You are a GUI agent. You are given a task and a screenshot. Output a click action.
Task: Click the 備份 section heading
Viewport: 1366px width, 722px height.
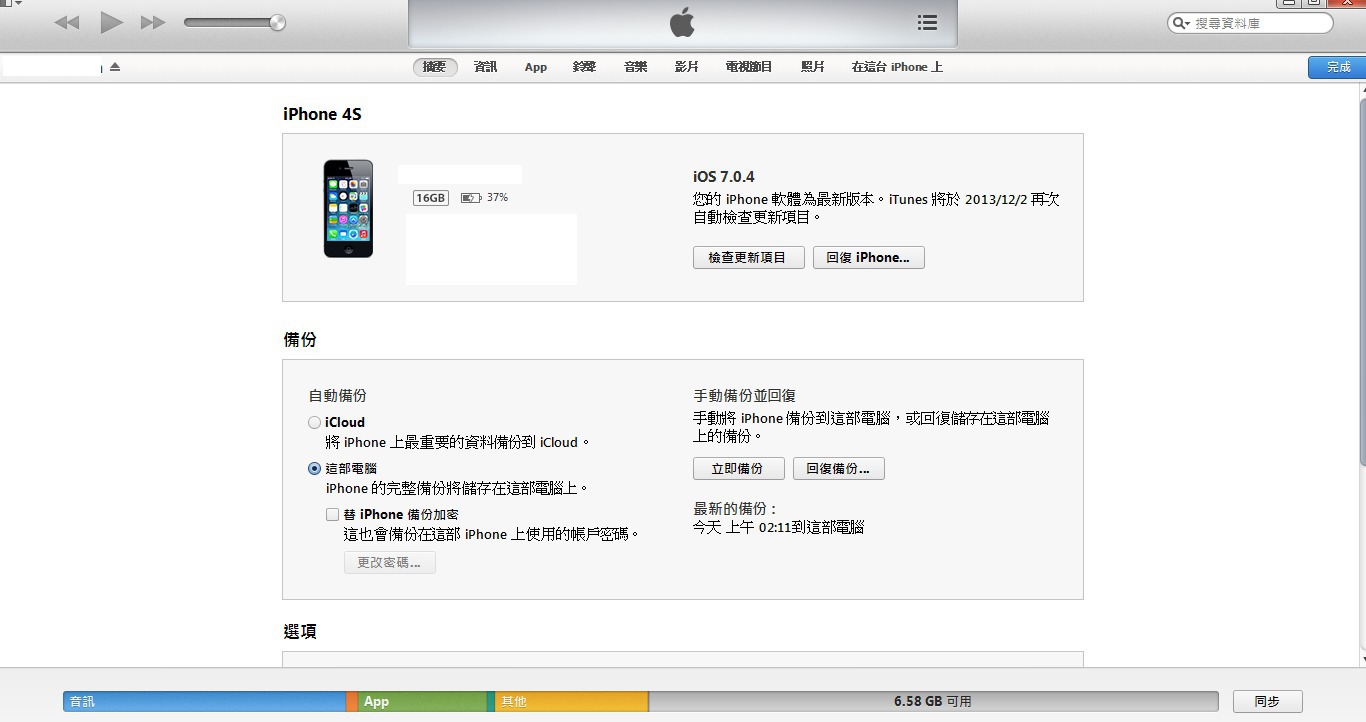pyautogui.click(x=300, y=340)
